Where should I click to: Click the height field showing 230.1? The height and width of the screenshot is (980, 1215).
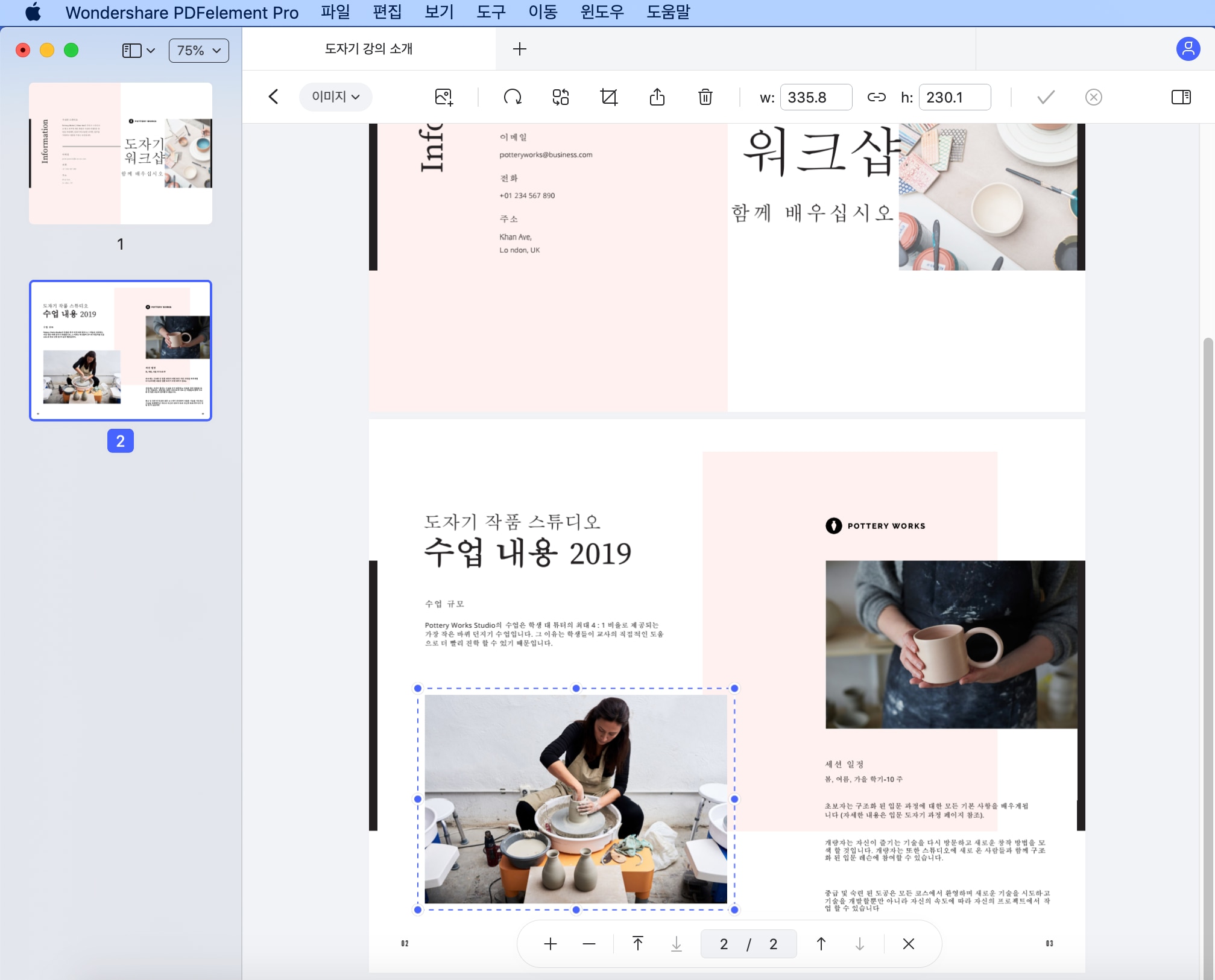click(955, 97)
